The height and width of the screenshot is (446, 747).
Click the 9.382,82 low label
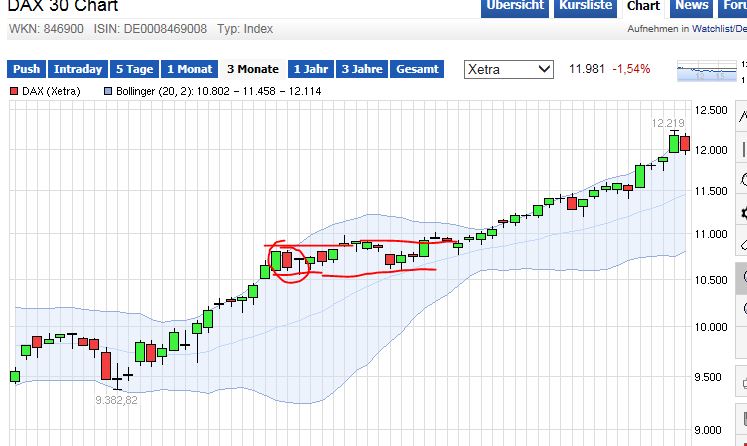(116, 400)
